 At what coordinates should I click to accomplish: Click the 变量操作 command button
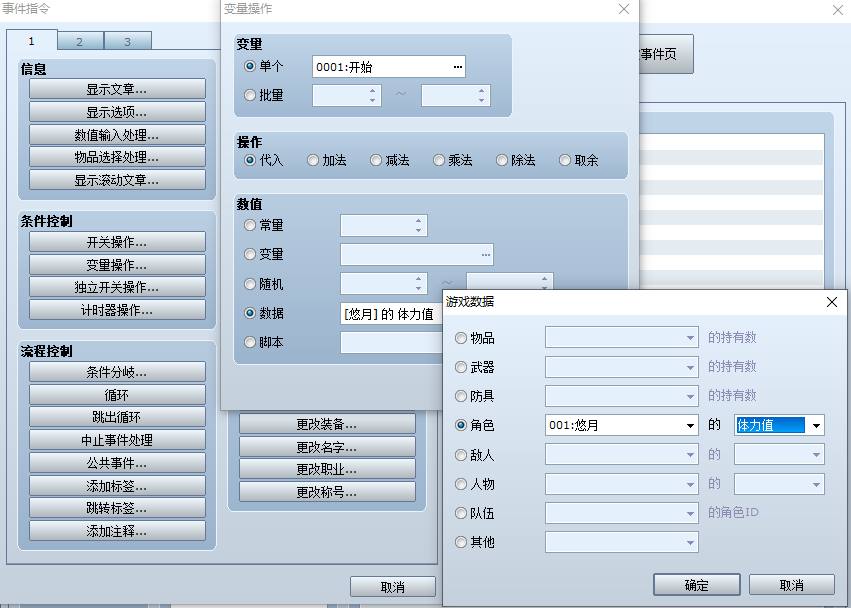tap(117, 264)
